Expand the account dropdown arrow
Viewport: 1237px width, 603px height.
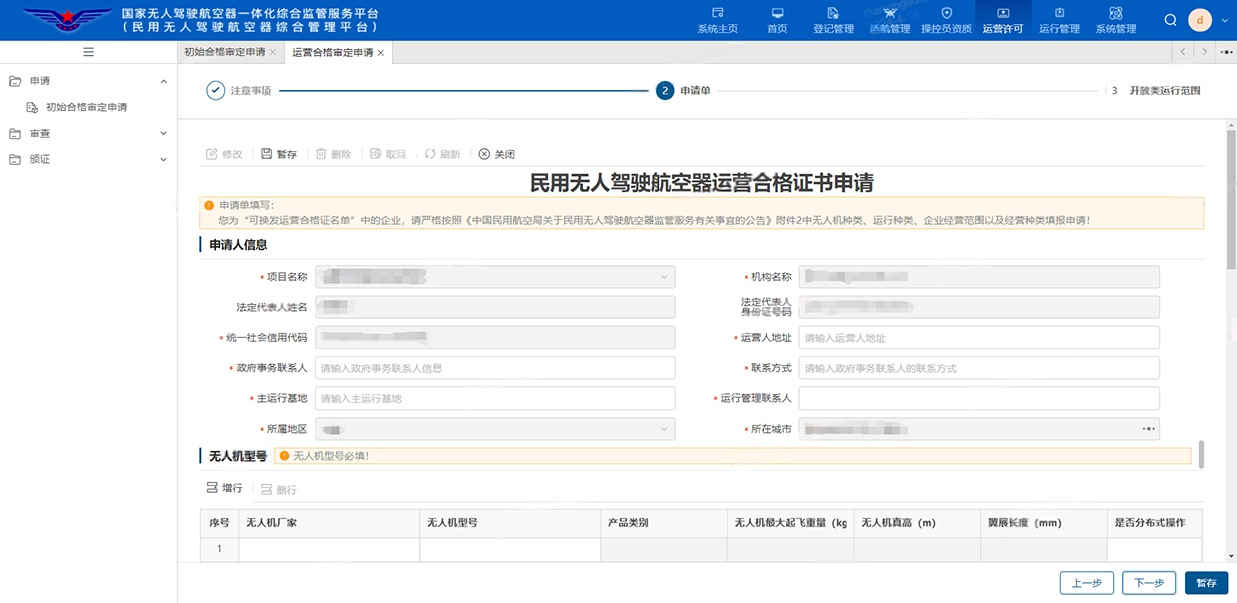point(1223,20)
